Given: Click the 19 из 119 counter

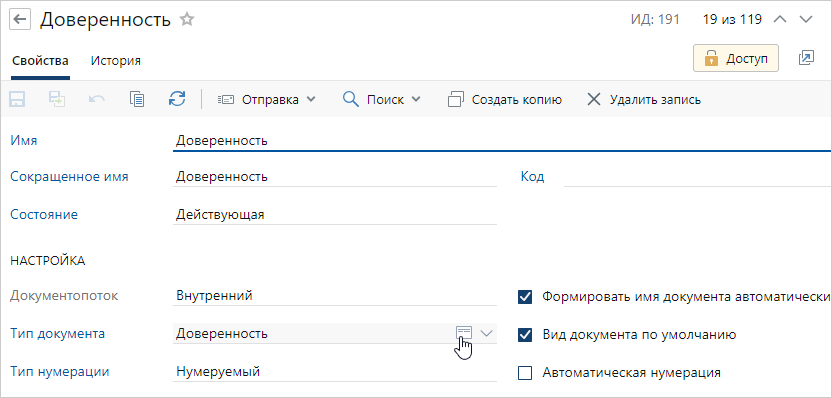Looking at the screenshot, I should pos(732,20).
